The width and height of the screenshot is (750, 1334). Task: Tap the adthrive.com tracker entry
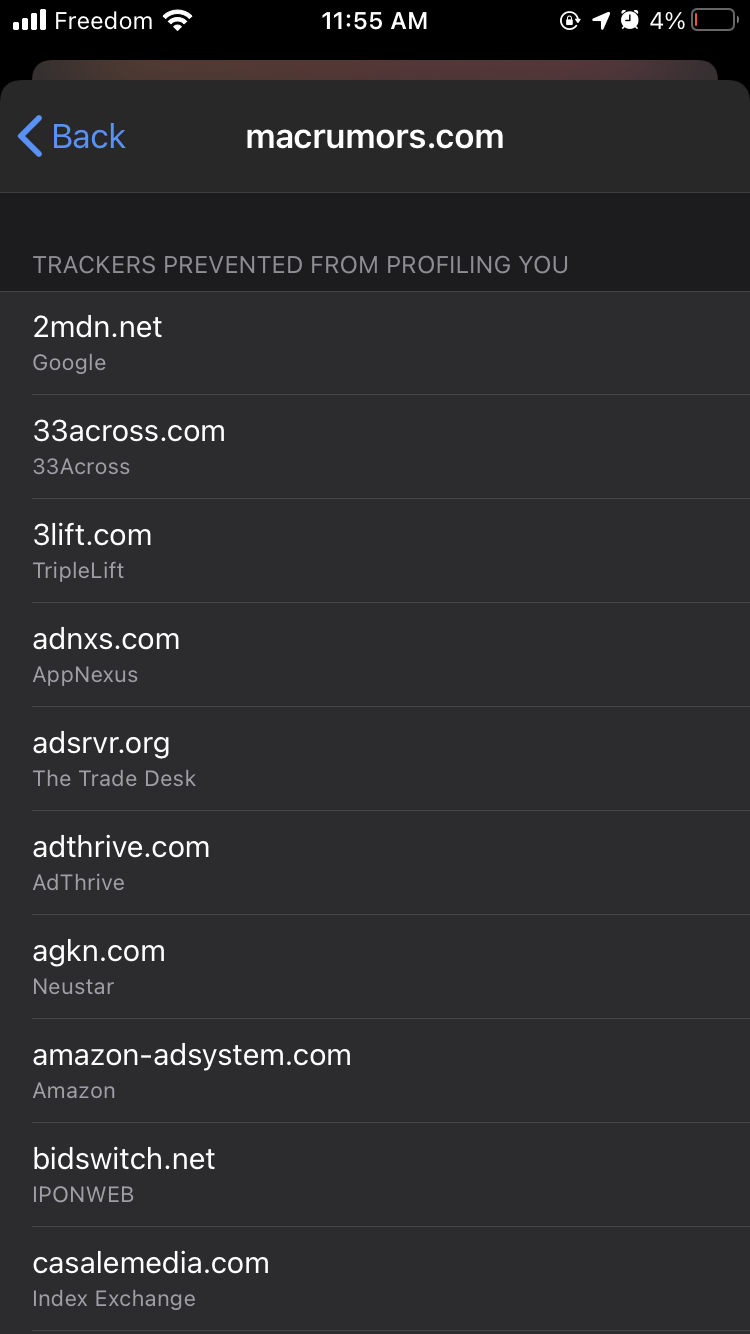click(375, 863)
